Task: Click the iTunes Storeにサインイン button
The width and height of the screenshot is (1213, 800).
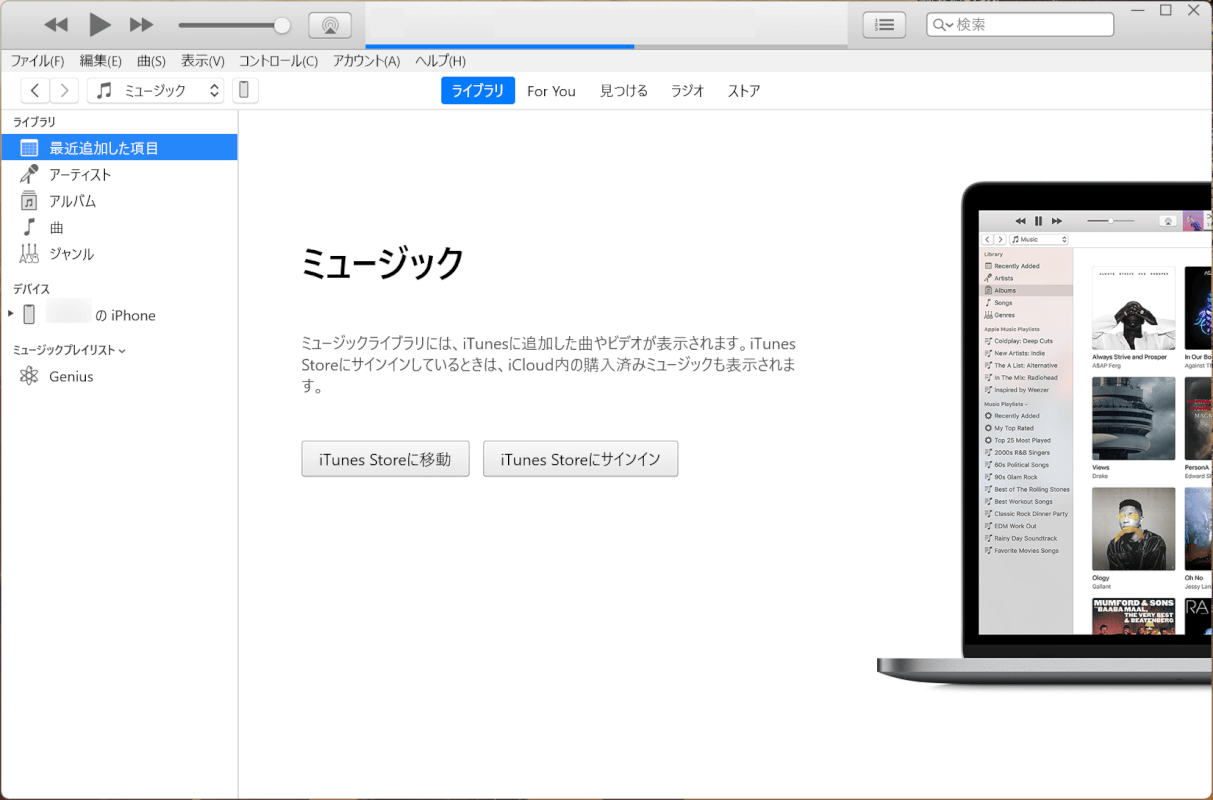Action: (x=580, y=458)
